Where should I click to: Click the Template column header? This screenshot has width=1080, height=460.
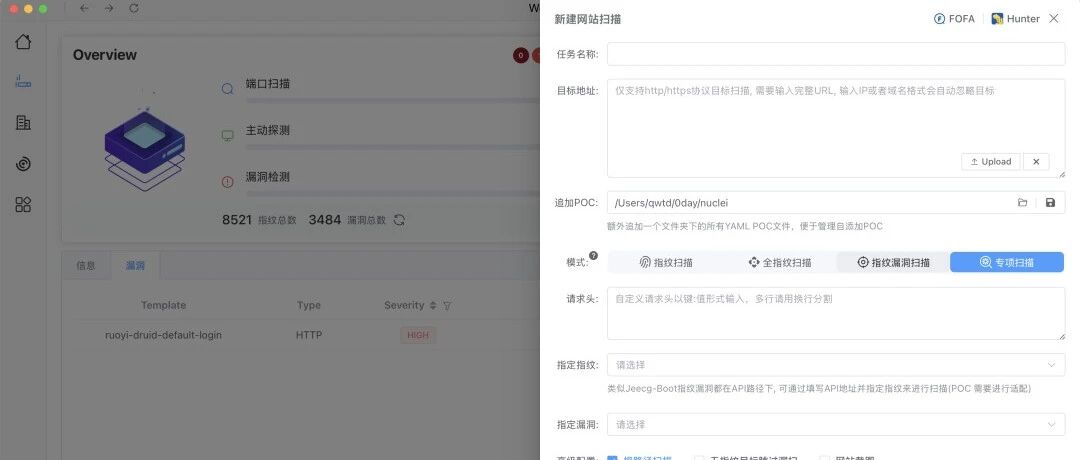163,305
